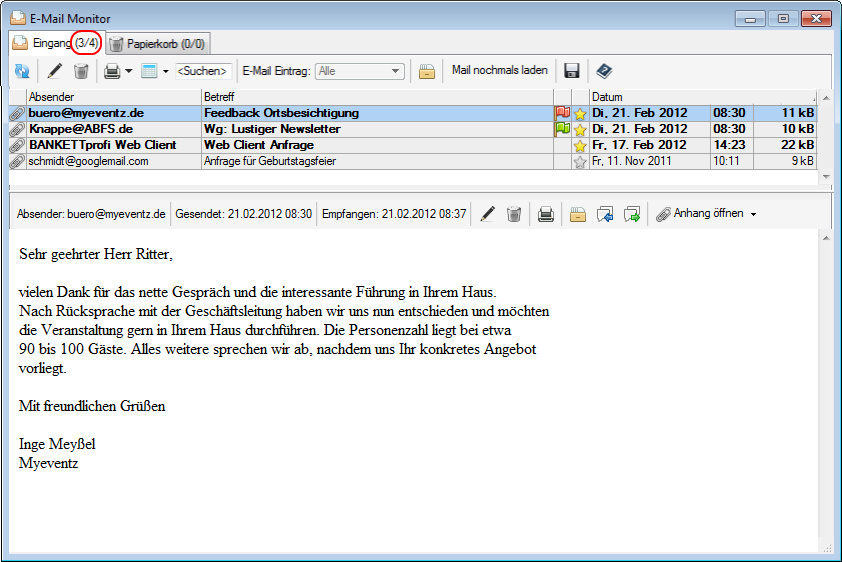Click the paperclip icon on the buero@myeventz.de row
The image size is (842, 562).
click(x=17, y=113)
